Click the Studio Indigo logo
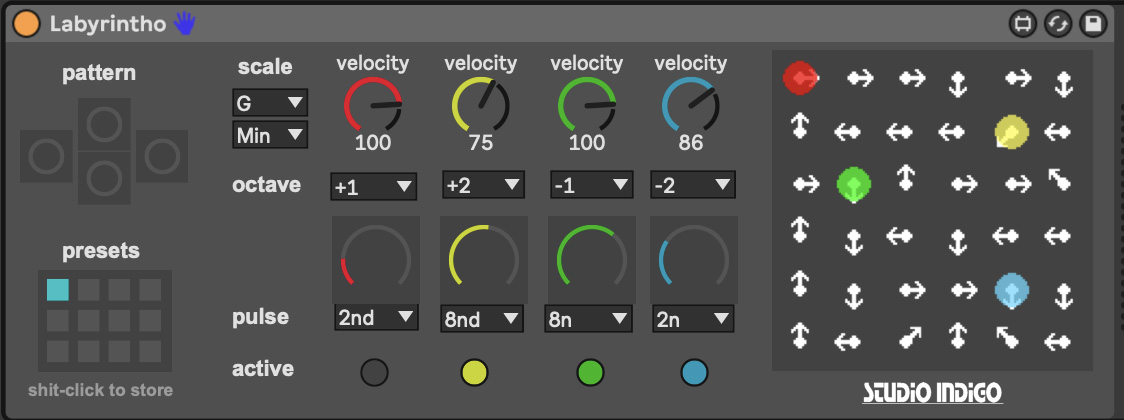The image size is (1124, 420). click(x=933, y=390)
